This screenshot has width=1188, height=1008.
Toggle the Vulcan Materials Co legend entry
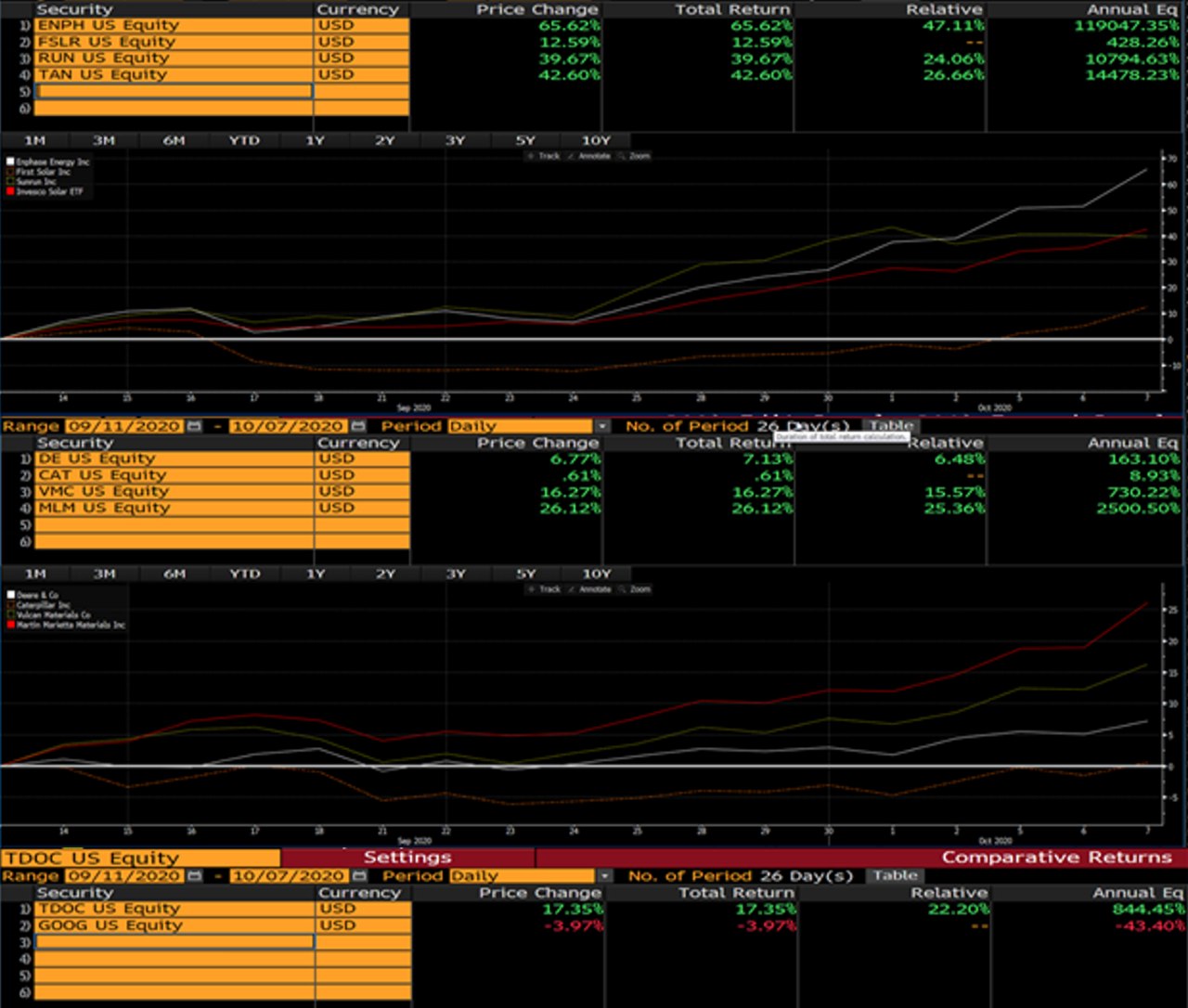pos(48,614)
